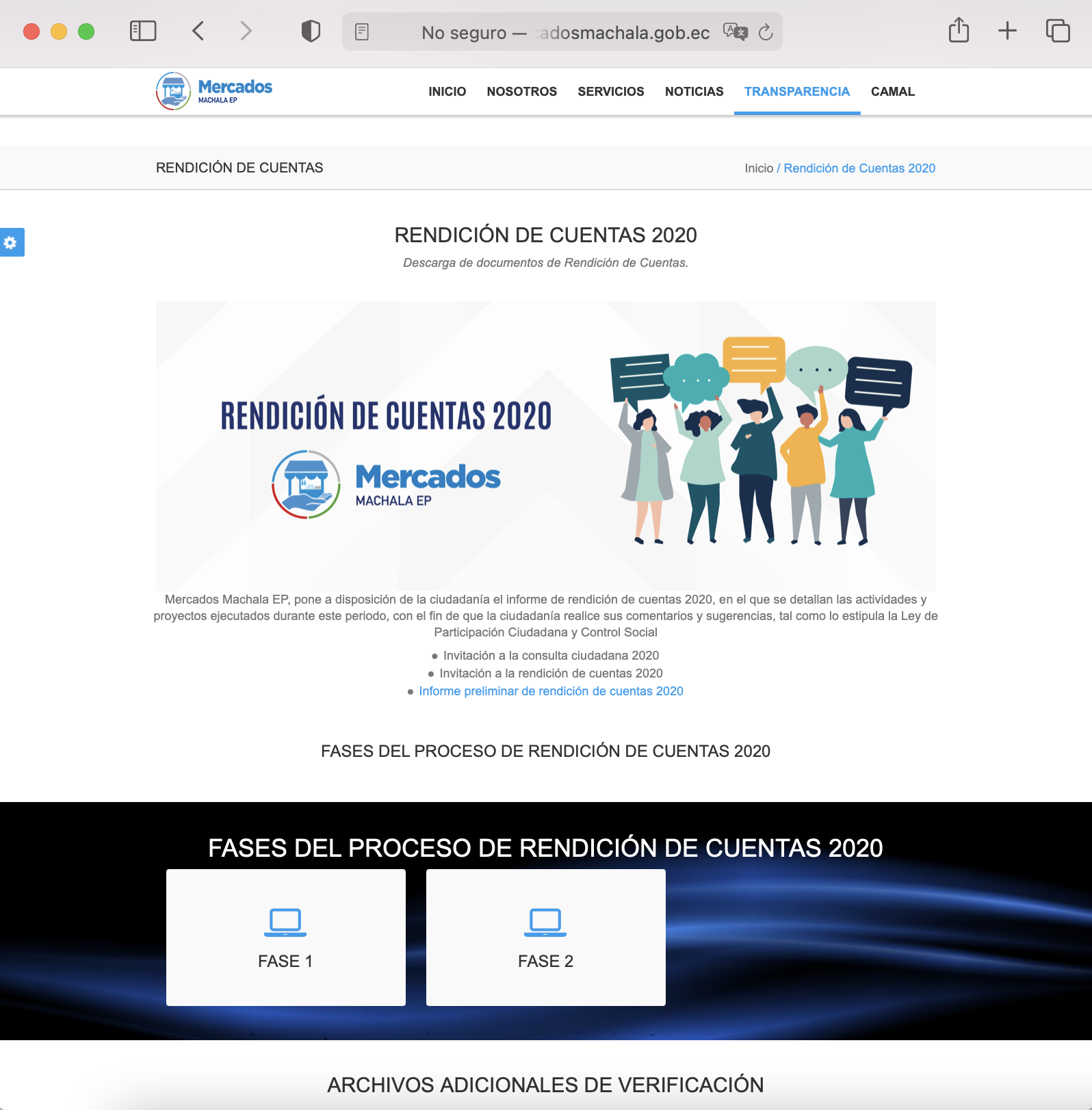The image size is (1092, 1110).
Task: Open the blue settings gear panel
Action: click(x=12, y=242)
